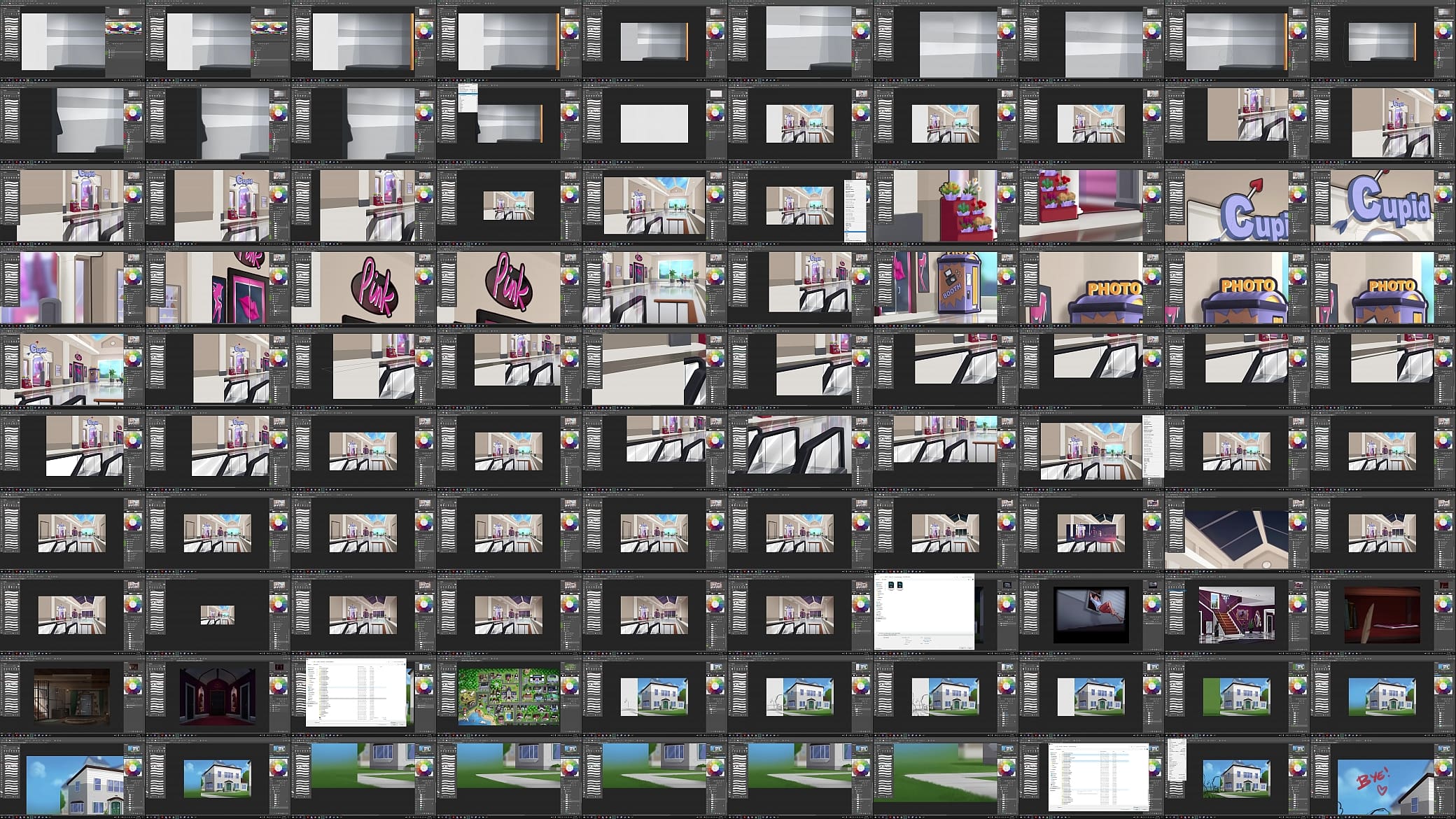Image resolution: width=1456 pixels, height=819 pixels.
Task: Select the first PSD file icon in the open-file dialog
Action: (891, 585)
